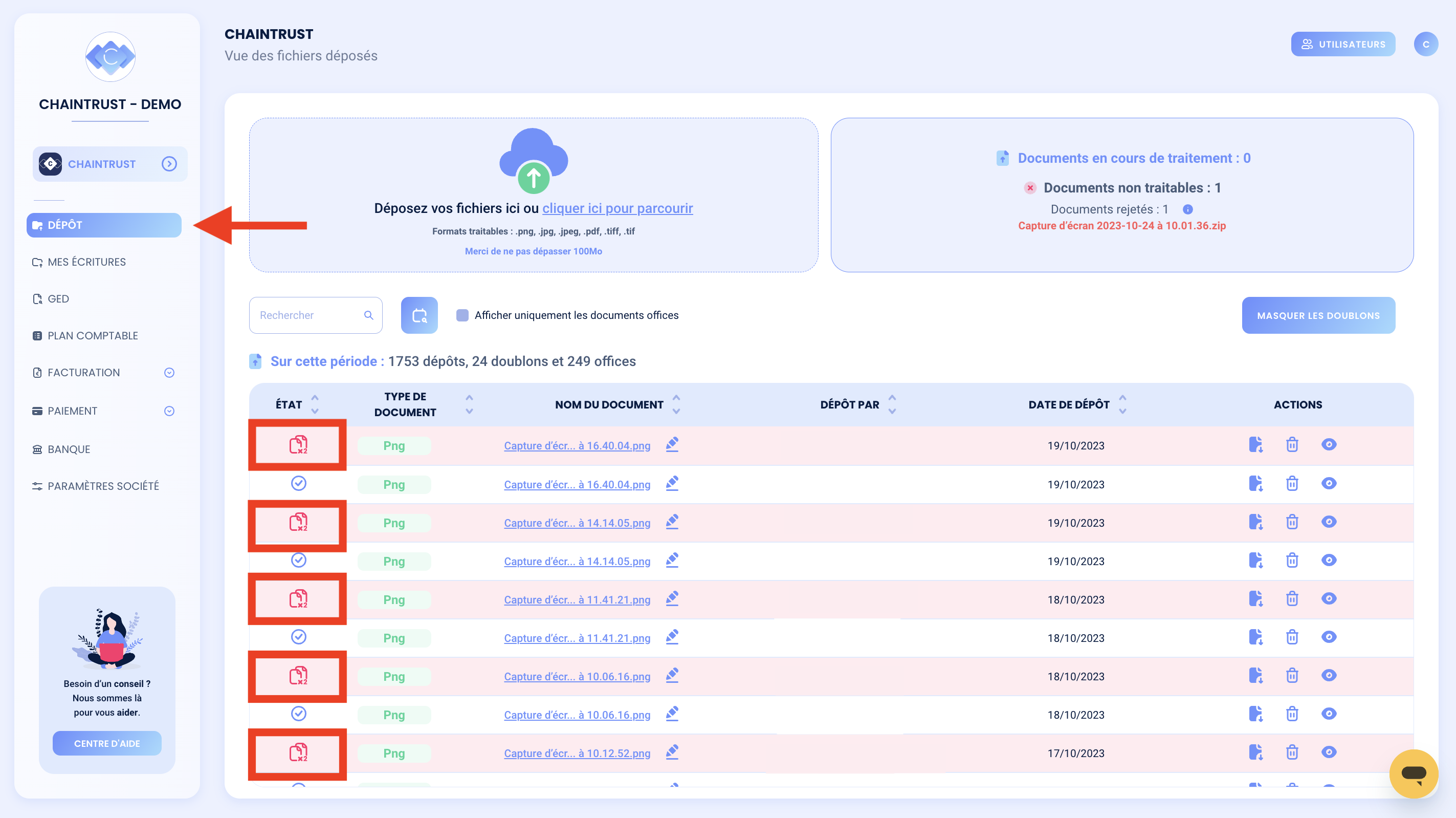The height and width of the screenshot is (818, 1456).
Task: Rename second 16.40.04.png document with pencil
Action: click(672, 484)
